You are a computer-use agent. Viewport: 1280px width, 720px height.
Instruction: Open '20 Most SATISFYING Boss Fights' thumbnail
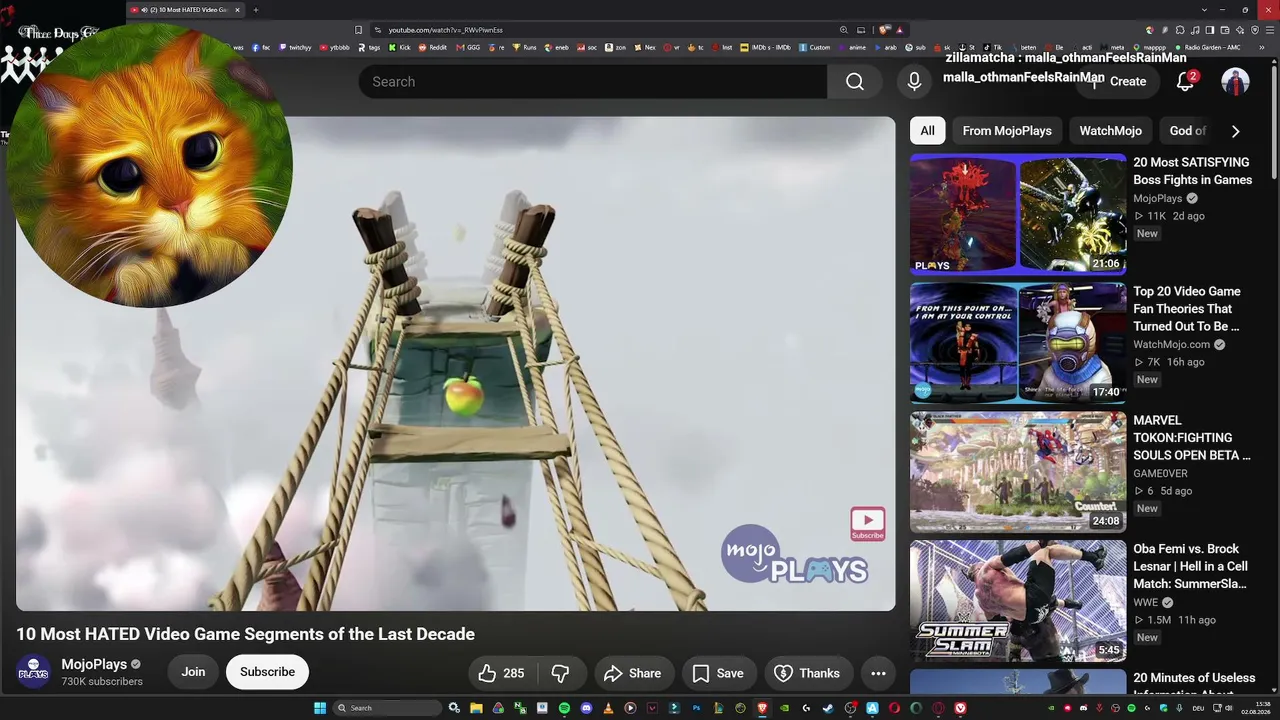tap(1018, 214)
